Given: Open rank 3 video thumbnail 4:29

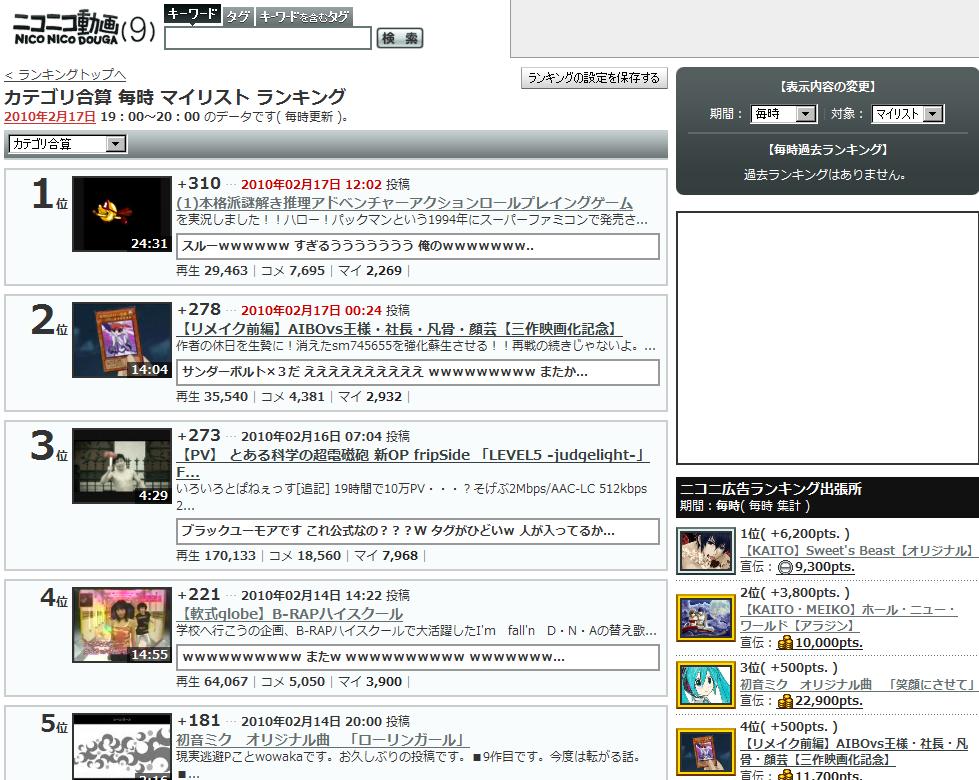Looking at the screenshot, I should (122, 466).
